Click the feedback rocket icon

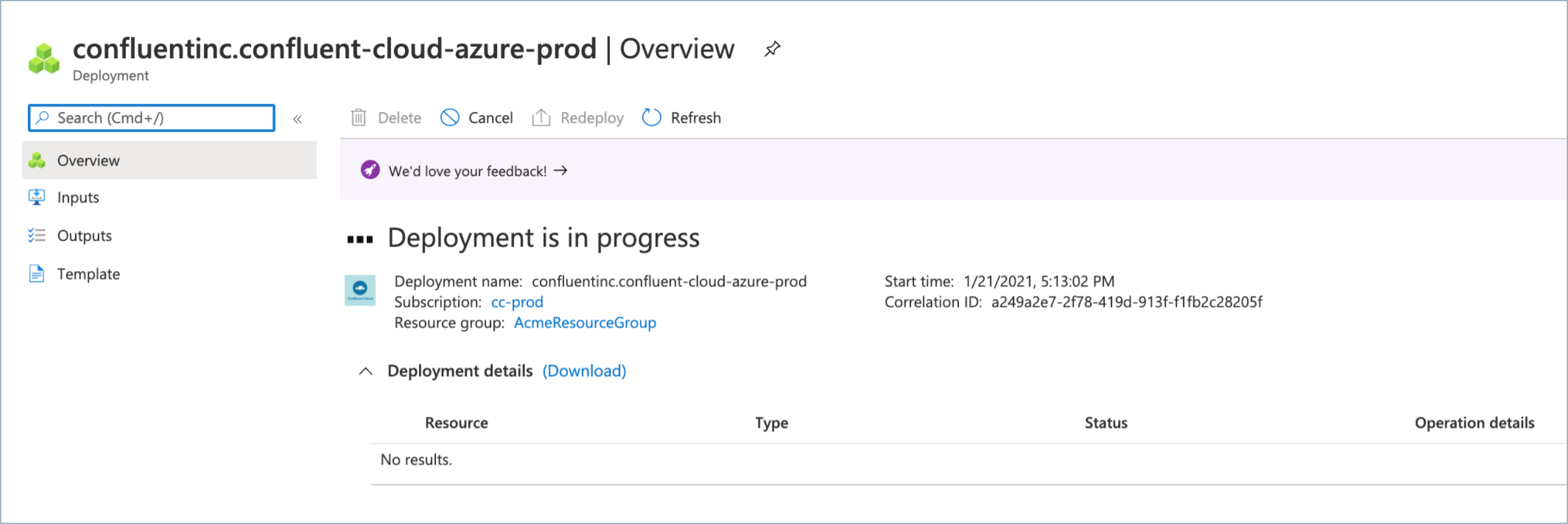370,171
